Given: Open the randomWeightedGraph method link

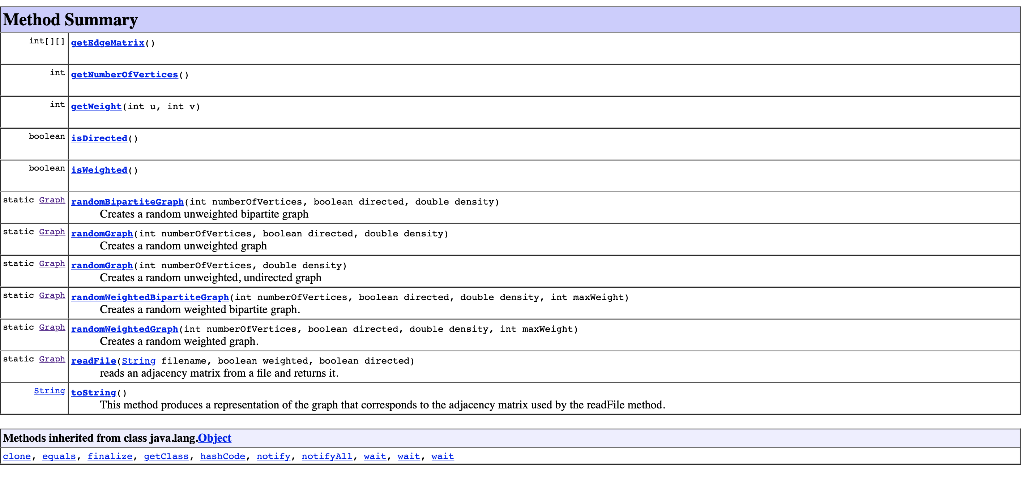Looking at the screenshot, I should click(125, 329).
